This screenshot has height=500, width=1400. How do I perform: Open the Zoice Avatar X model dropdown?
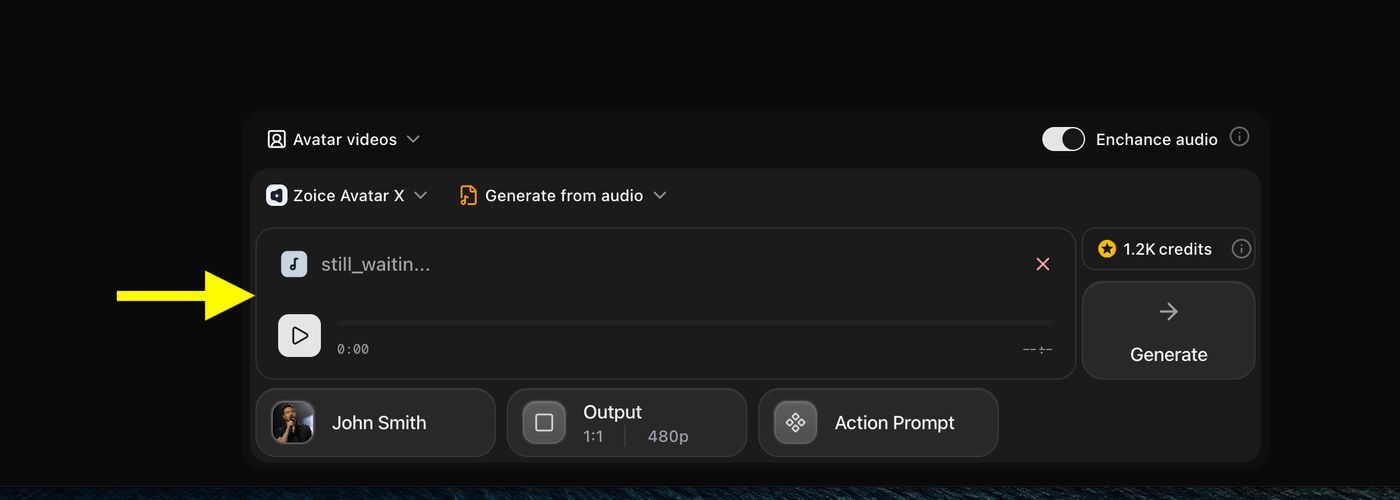(x=347, y=195)
